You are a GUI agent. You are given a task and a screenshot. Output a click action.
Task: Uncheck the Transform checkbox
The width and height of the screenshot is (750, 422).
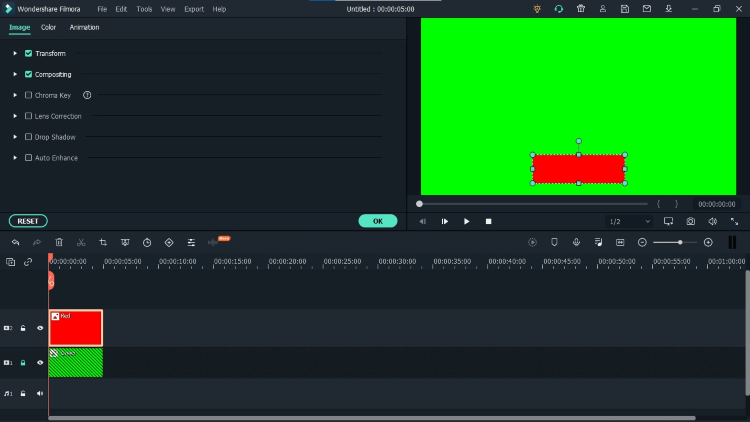(x=28, y=54)
